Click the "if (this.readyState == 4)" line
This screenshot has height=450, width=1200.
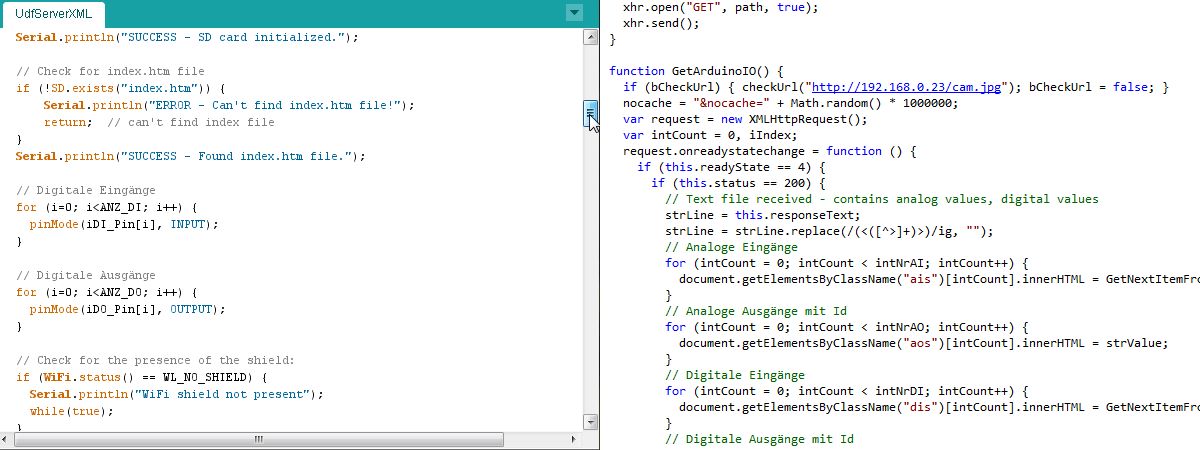(731, 167)
